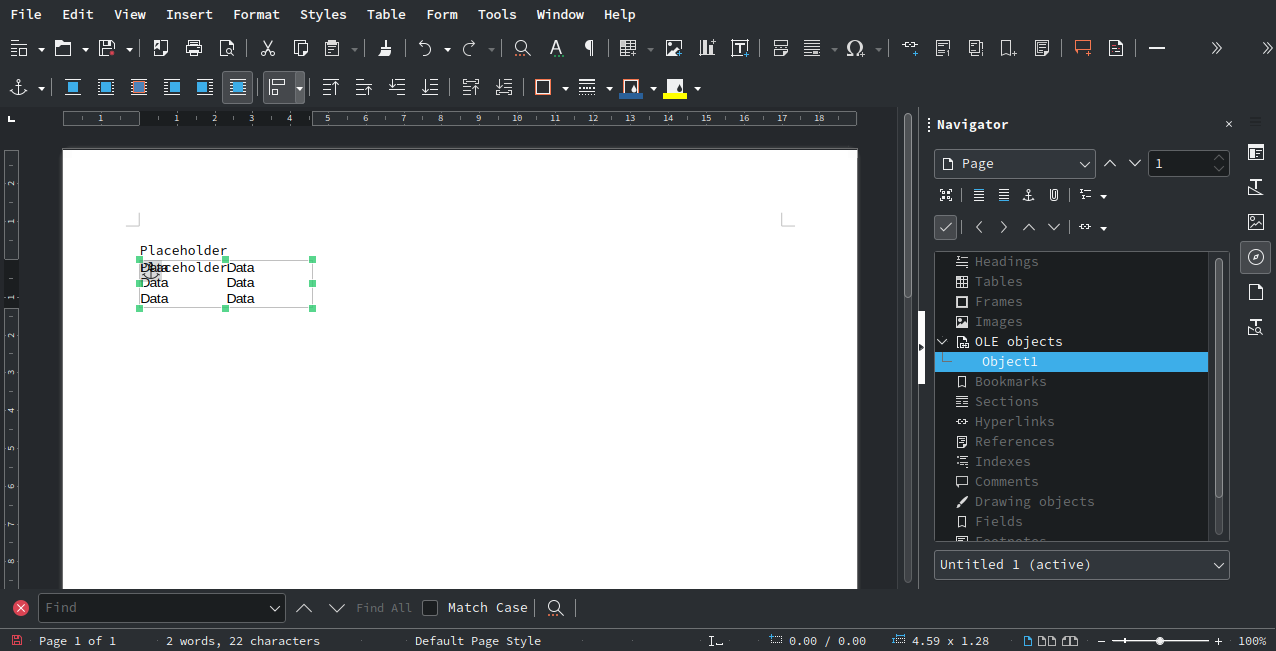Open the anchor type dropdown arrow
This screenshot has width=1276, height=651.
coord(41,88)
